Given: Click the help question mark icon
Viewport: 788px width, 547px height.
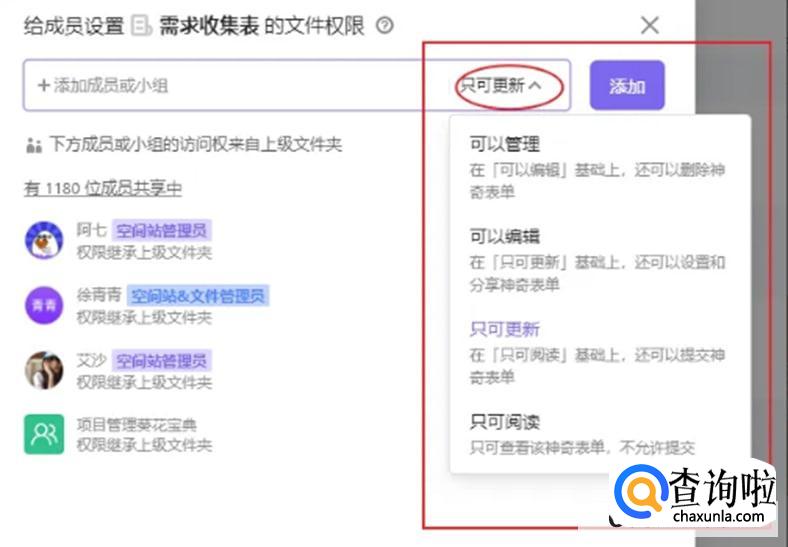Looking at the screenshot, I should coord(384,25).
